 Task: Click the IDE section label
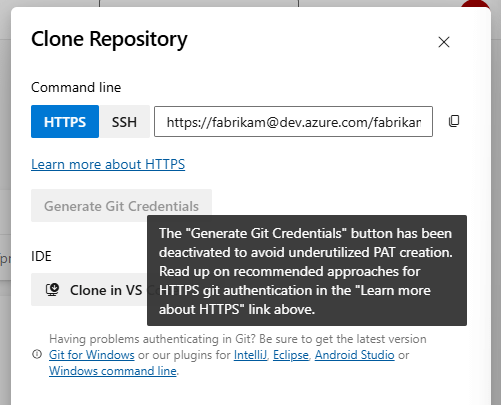point(41,256)
